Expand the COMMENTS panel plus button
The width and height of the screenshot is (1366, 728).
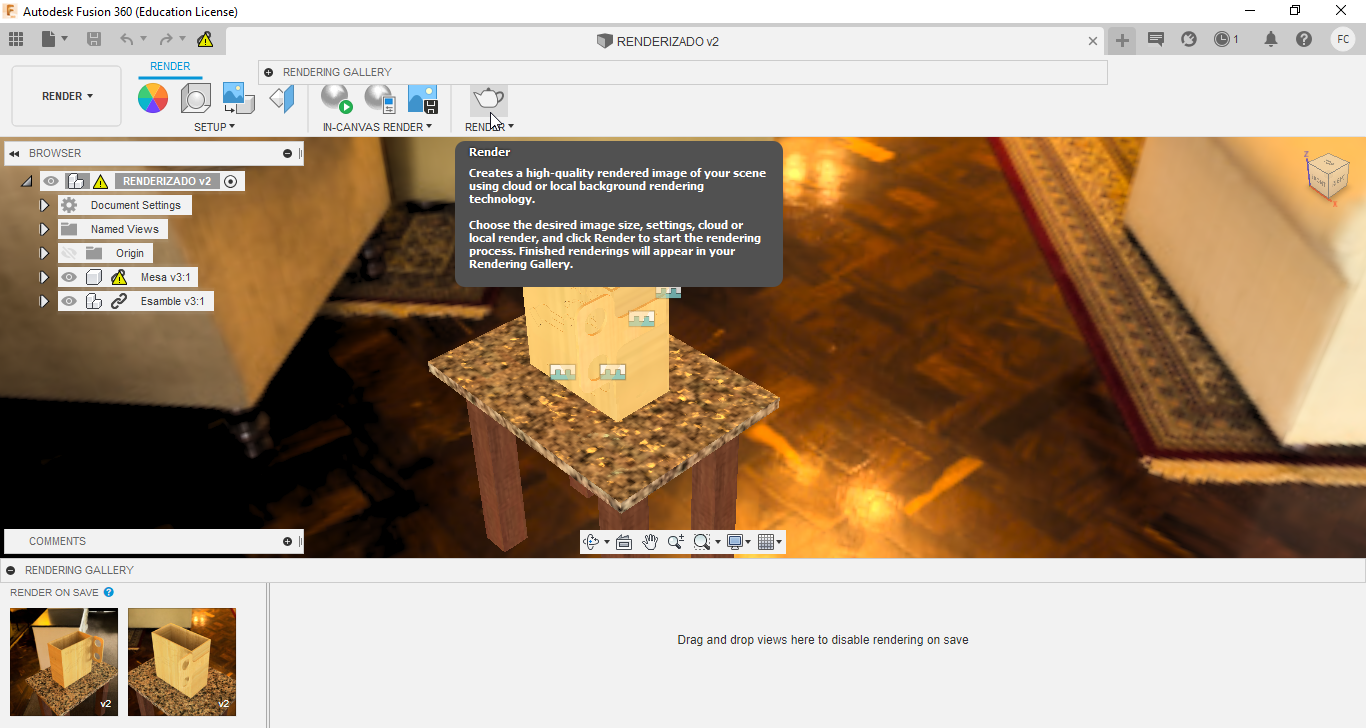click(x=287, y=541)
